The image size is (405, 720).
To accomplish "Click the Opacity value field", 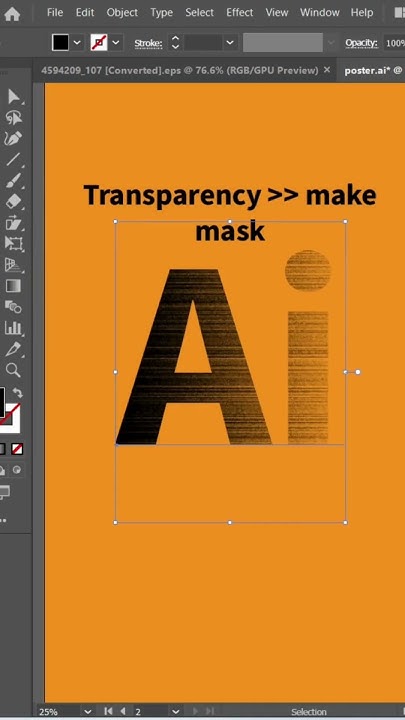I will (x=394, y=43).
